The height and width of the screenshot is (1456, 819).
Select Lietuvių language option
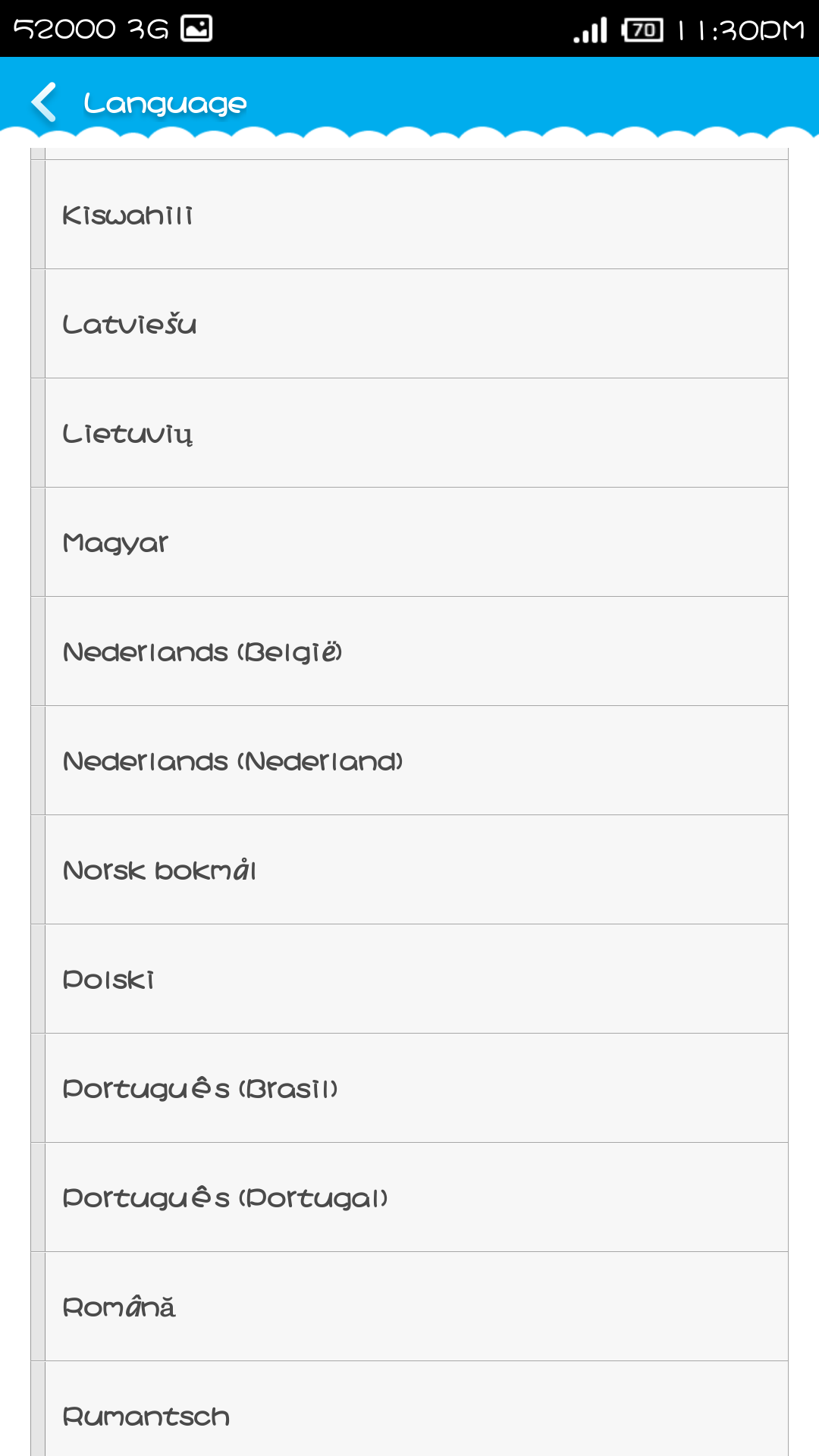[x=416, y=434]
